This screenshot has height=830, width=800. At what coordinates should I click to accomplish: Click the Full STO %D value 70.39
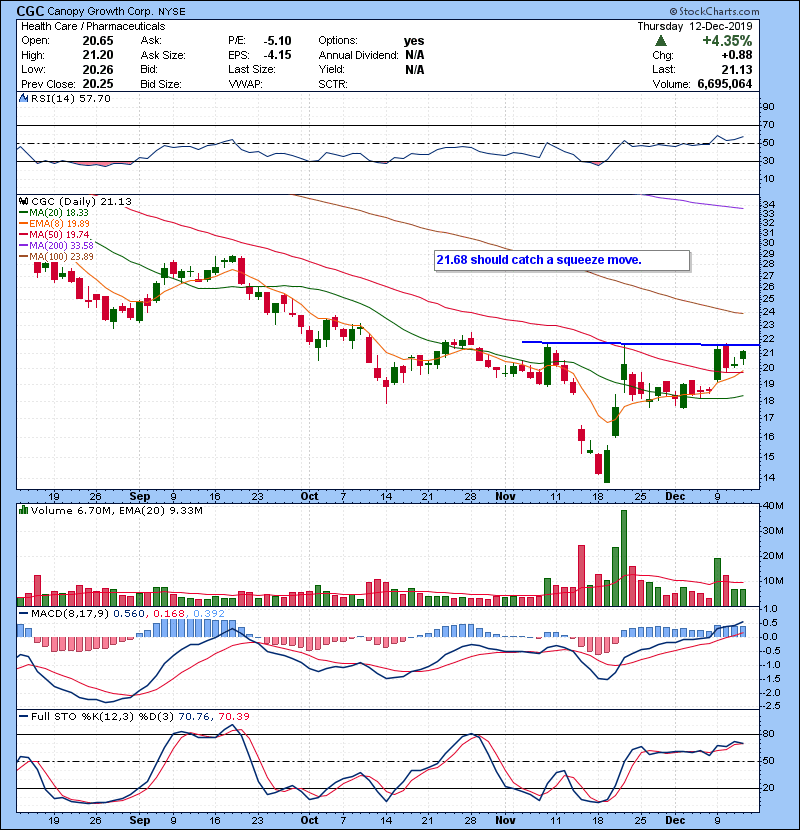click(x=234, y=716)
